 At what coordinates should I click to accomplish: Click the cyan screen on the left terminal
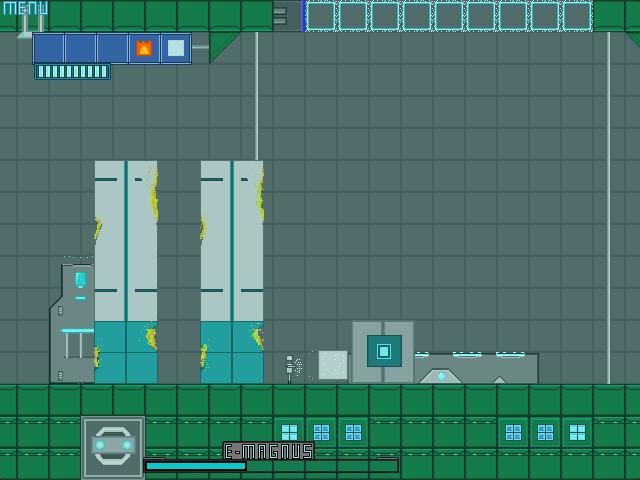click(x=80, y=280)
